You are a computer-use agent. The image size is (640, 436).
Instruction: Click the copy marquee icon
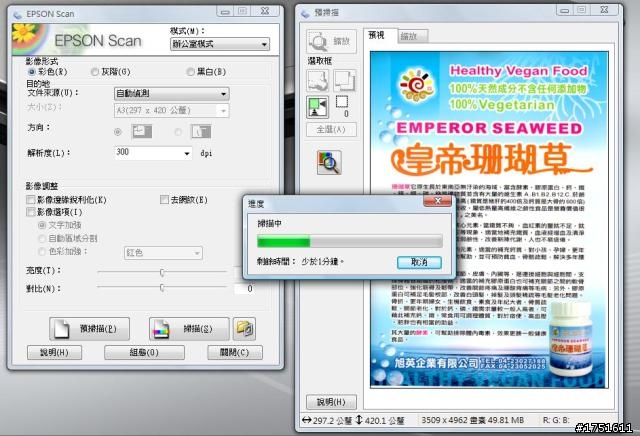pyautogui.click(x=345, y=80)
